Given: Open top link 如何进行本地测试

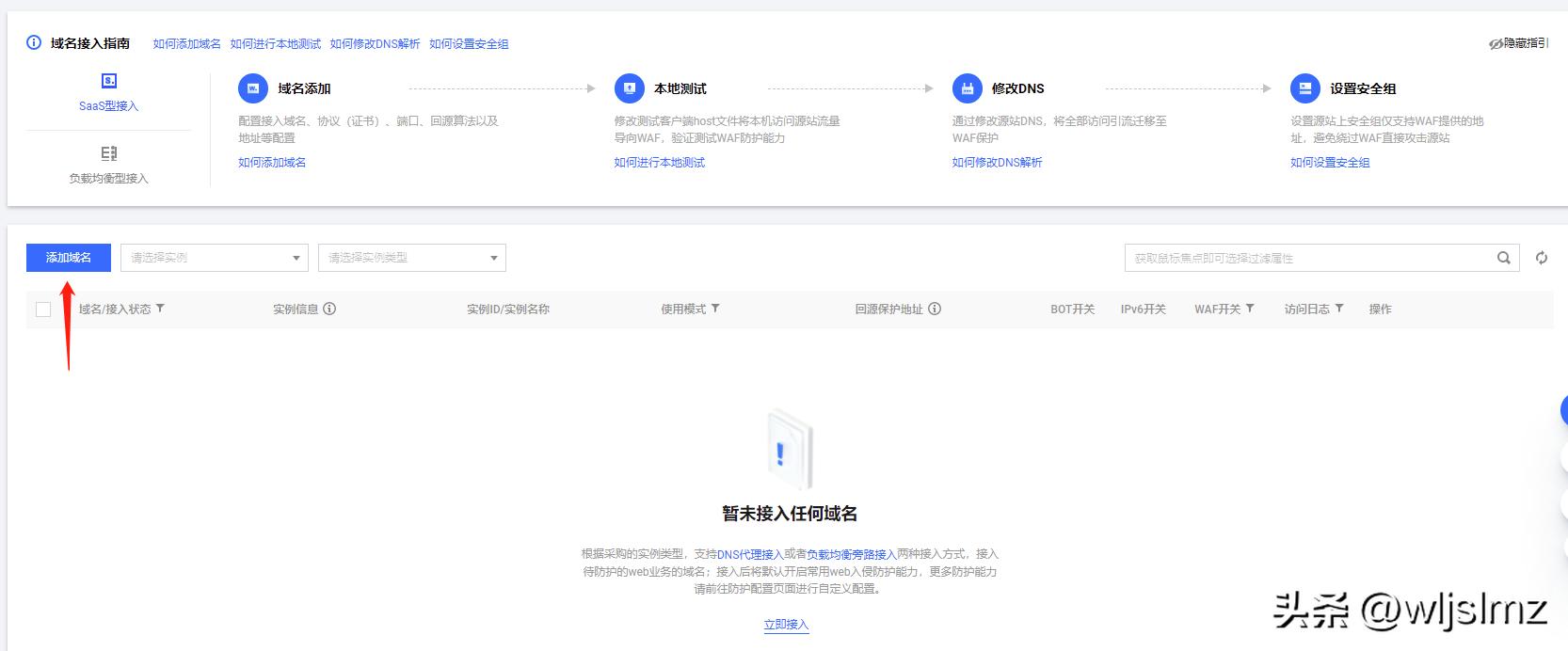Looking at the screenshot, I should pyautogui.click(x=275, y=44).
